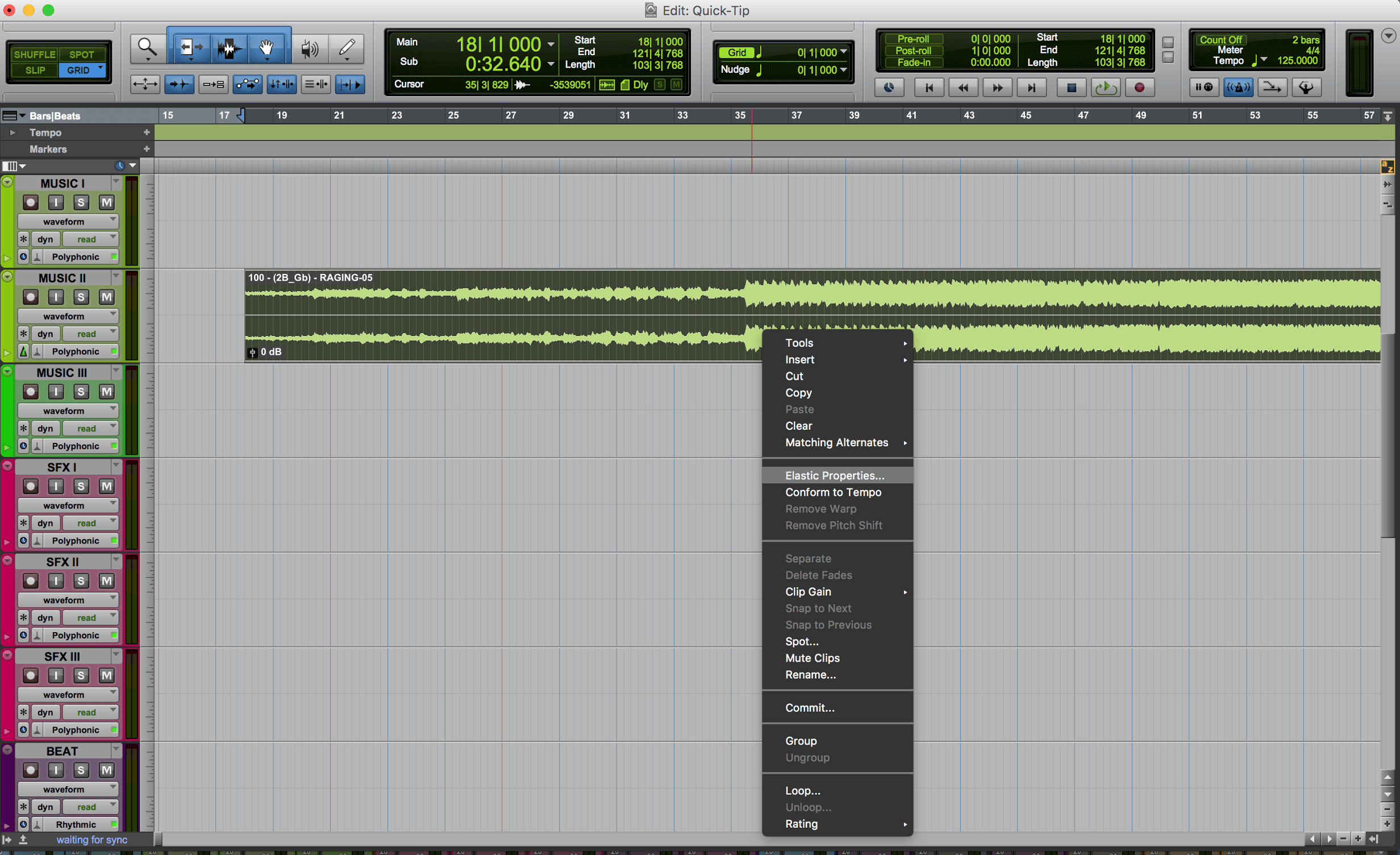Click the RAGING-05 audio clip
1400x855 pixels.
[813, 316]
